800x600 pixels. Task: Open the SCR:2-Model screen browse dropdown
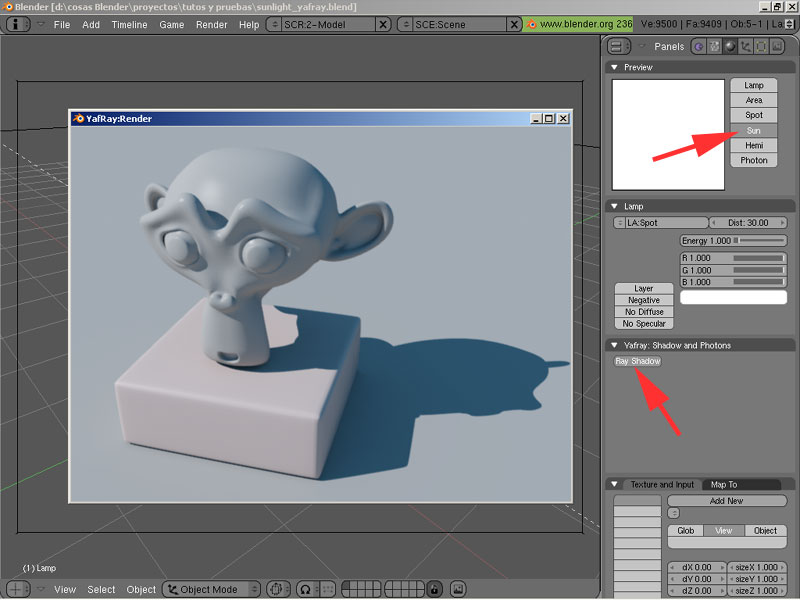click(x=274, y=24)
